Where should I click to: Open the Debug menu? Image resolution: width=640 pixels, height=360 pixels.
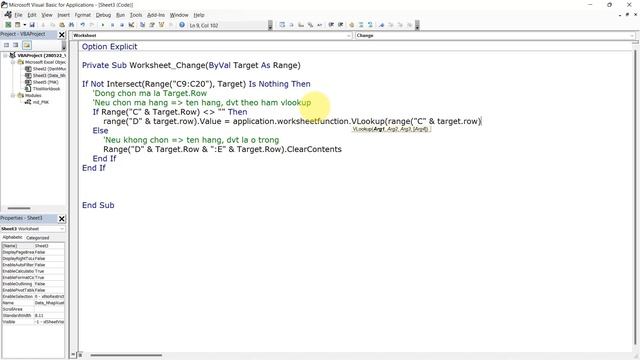pos(103,15)
